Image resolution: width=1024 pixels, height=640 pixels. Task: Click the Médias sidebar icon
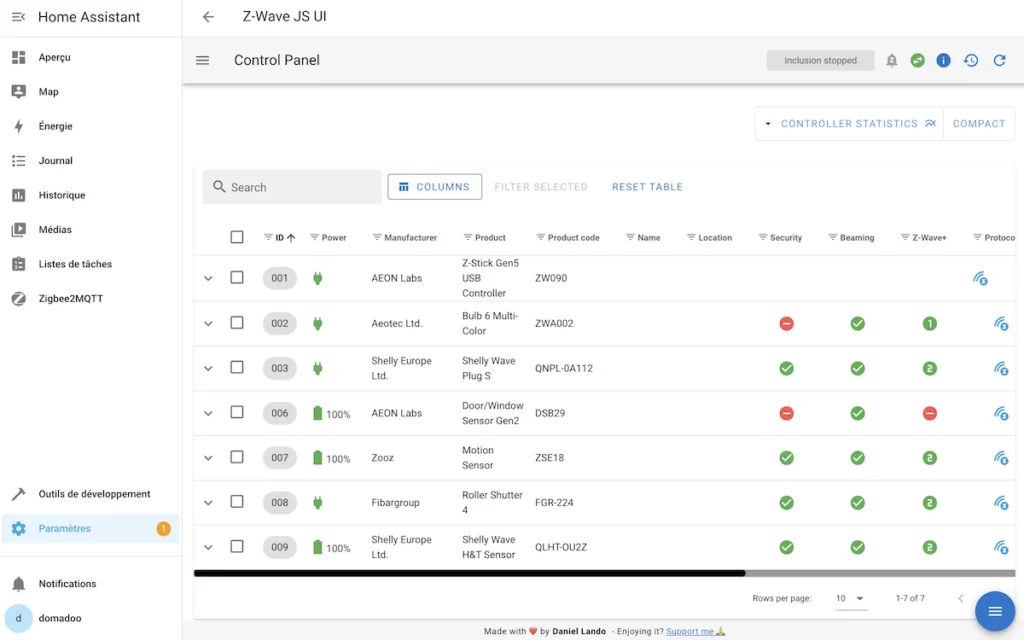click(18, 229)
